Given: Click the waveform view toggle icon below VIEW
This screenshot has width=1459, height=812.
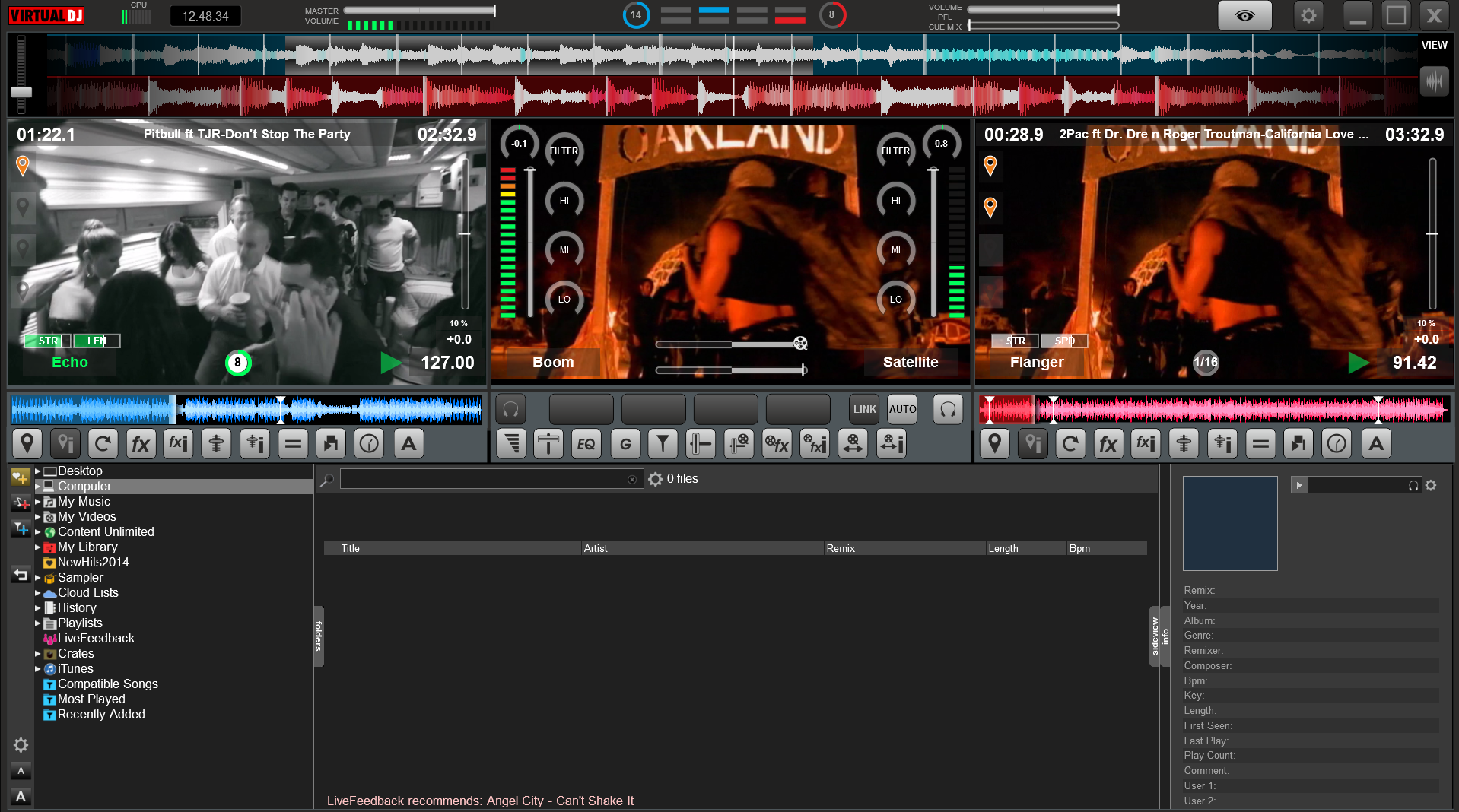Looking at the screenshot, I should pos(1434,81).
